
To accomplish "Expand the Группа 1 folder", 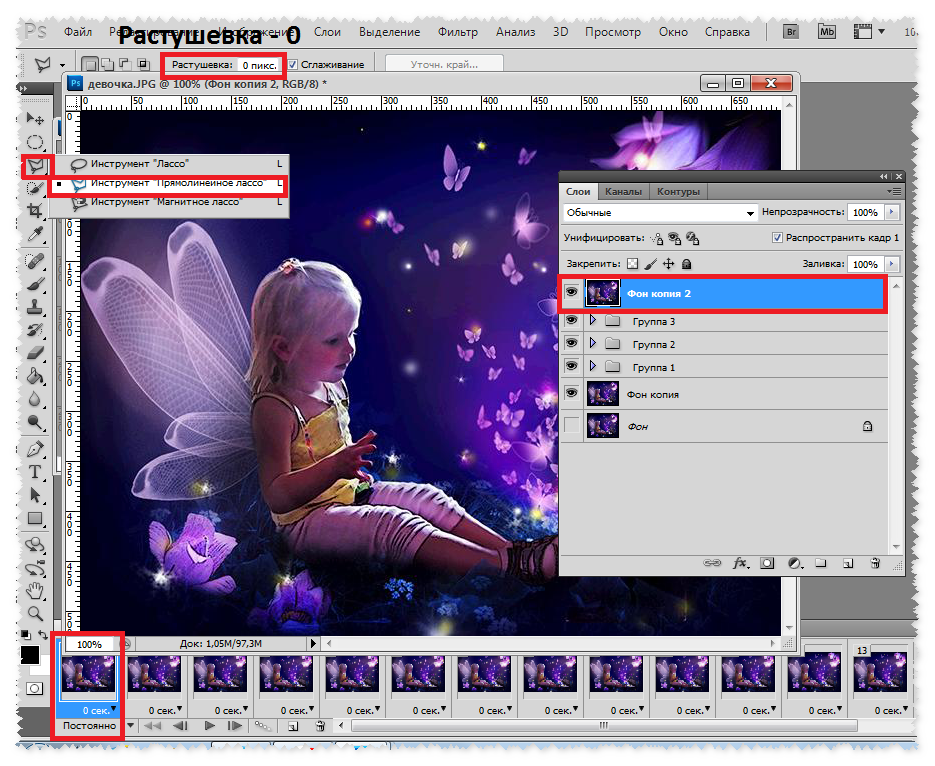I will pyautogui.click(x=592, y=366).
